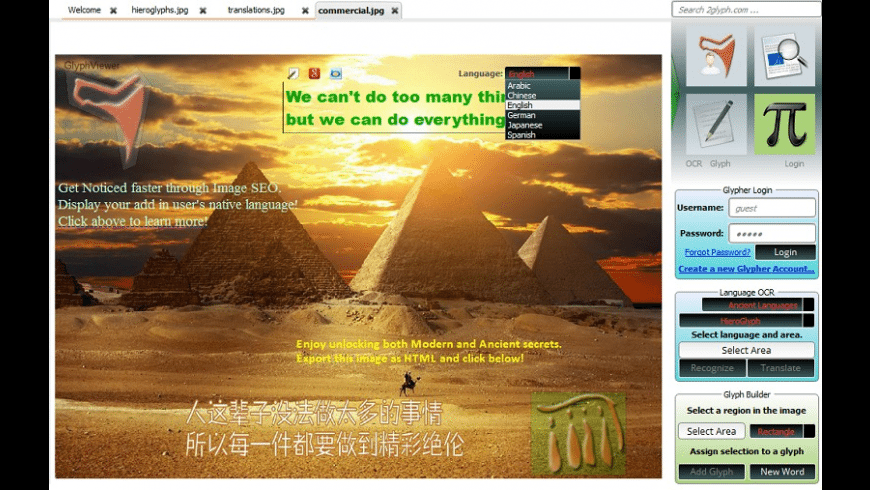Screen dimensions: 870x490
Task: Open the document magnifier search tile
Action: click(785, 56)
